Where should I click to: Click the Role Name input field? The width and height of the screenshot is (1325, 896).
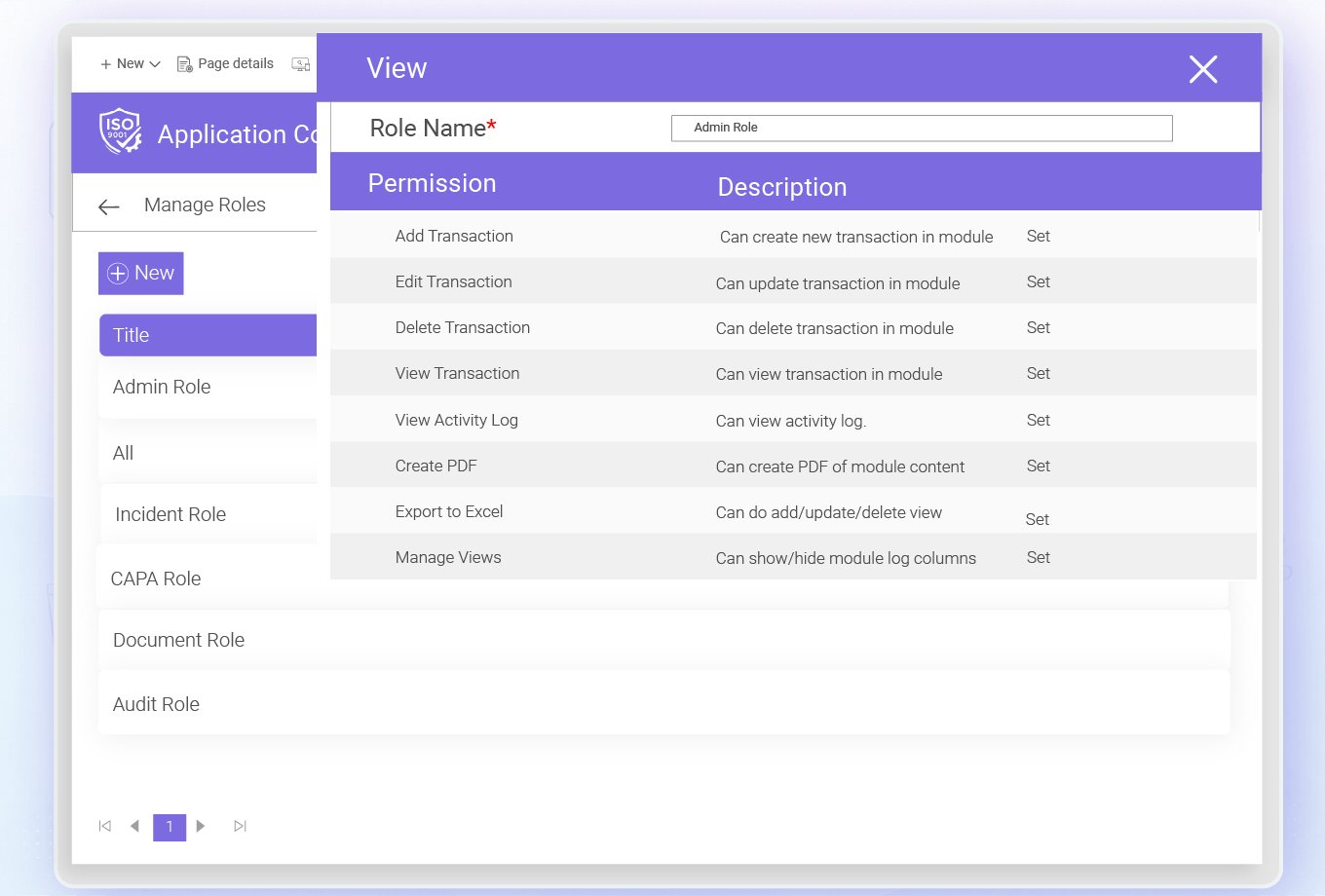(922, 129)
